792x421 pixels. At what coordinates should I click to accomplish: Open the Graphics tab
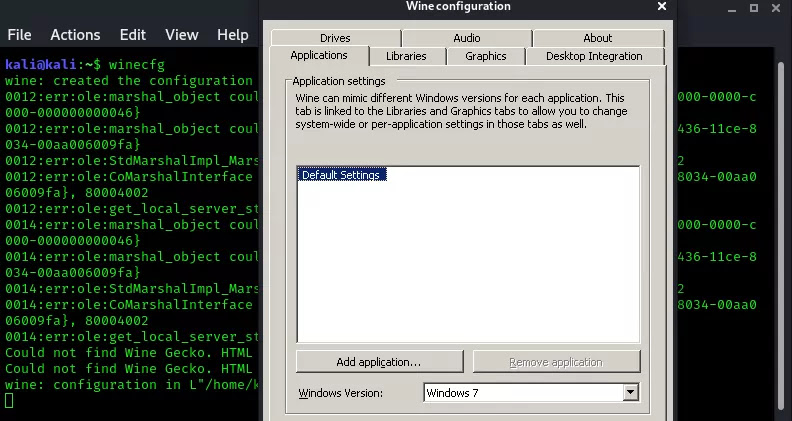point(486,56)
